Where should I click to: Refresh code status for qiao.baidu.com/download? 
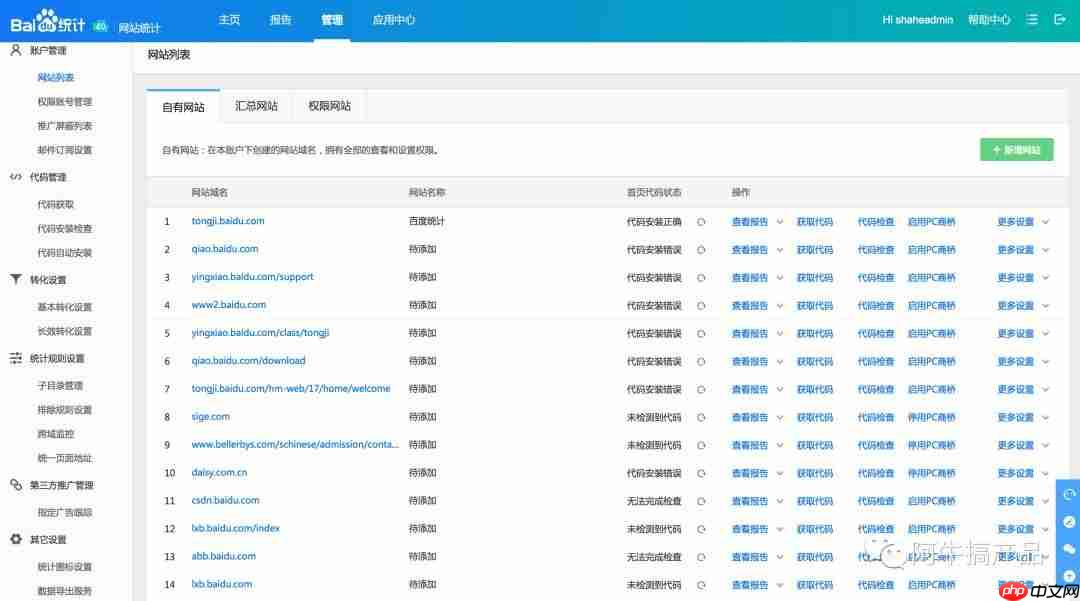coord(701,361)
